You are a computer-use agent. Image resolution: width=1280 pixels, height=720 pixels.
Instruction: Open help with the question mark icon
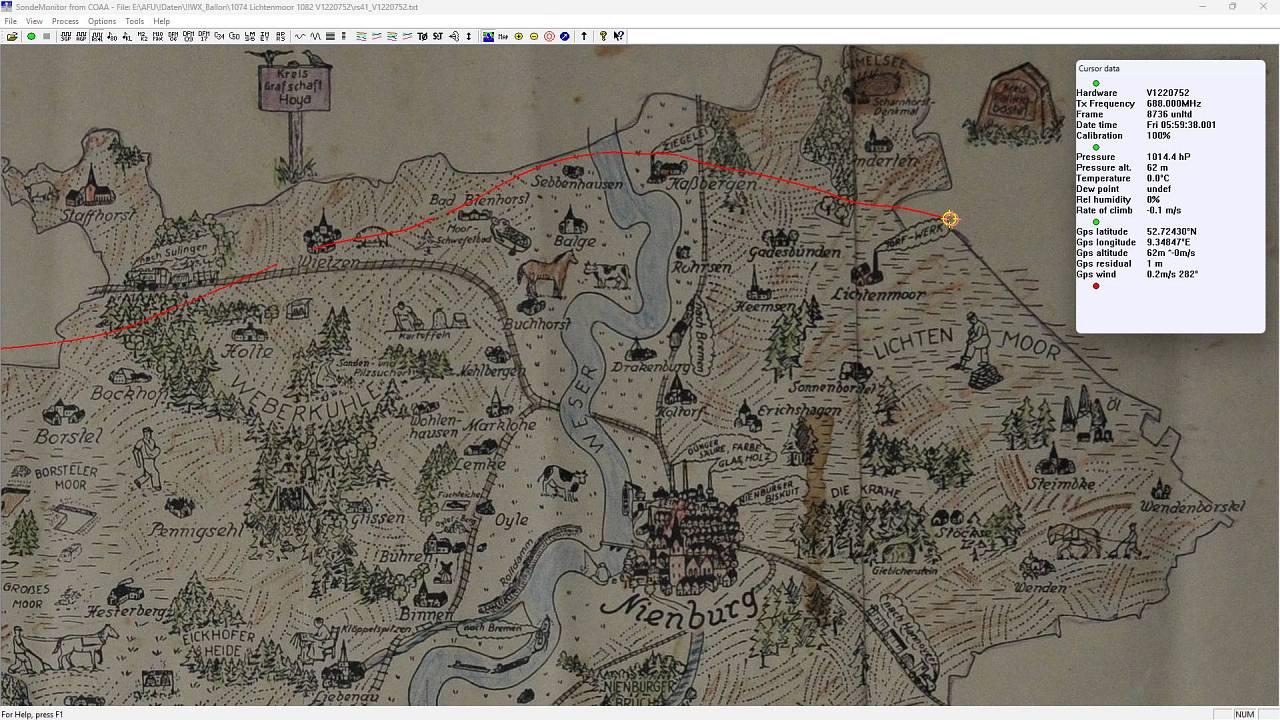pos(603,36)
